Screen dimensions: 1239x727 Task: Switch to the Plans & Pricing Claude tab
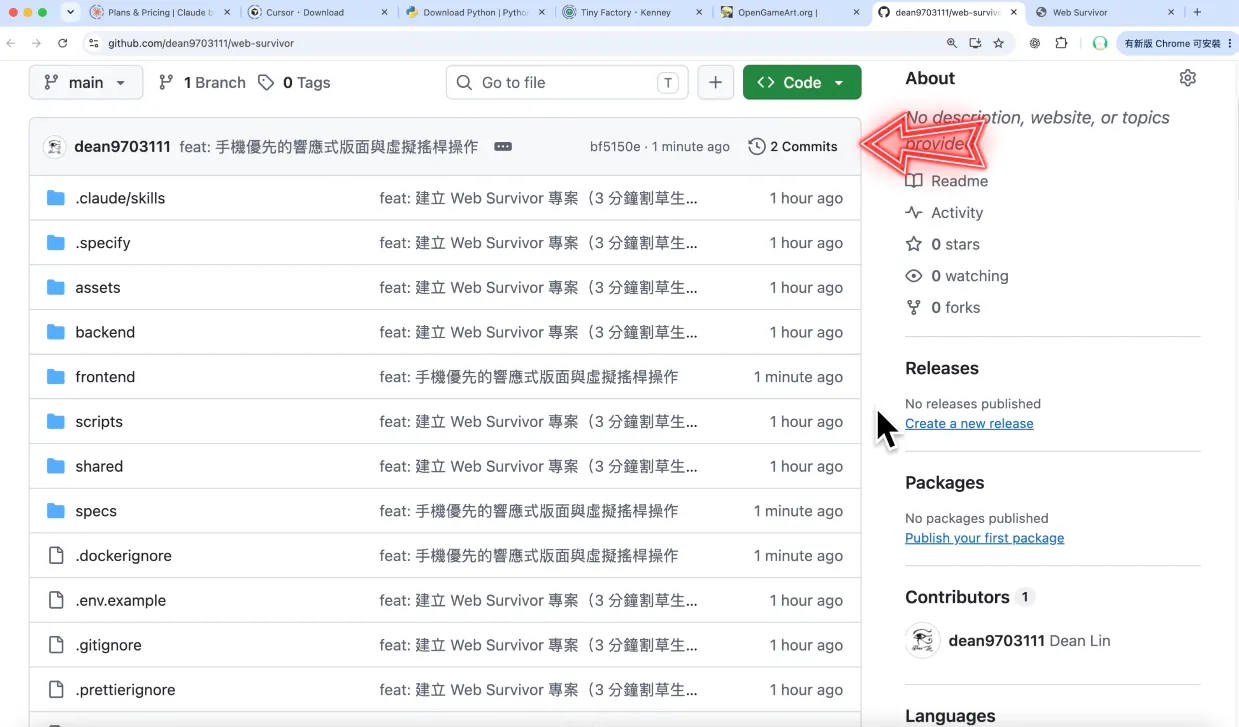pyautogui.click(x=160, y=13)
